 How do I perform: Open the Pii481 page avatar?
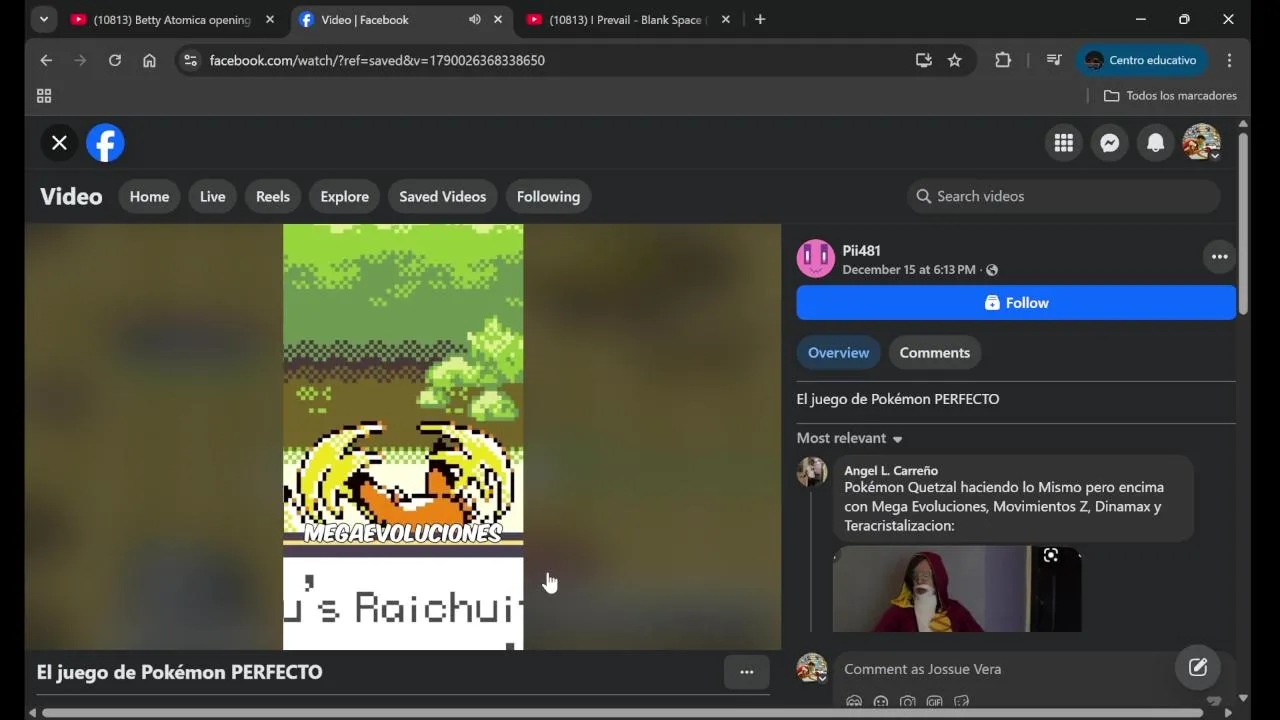(x=815, y=259)
